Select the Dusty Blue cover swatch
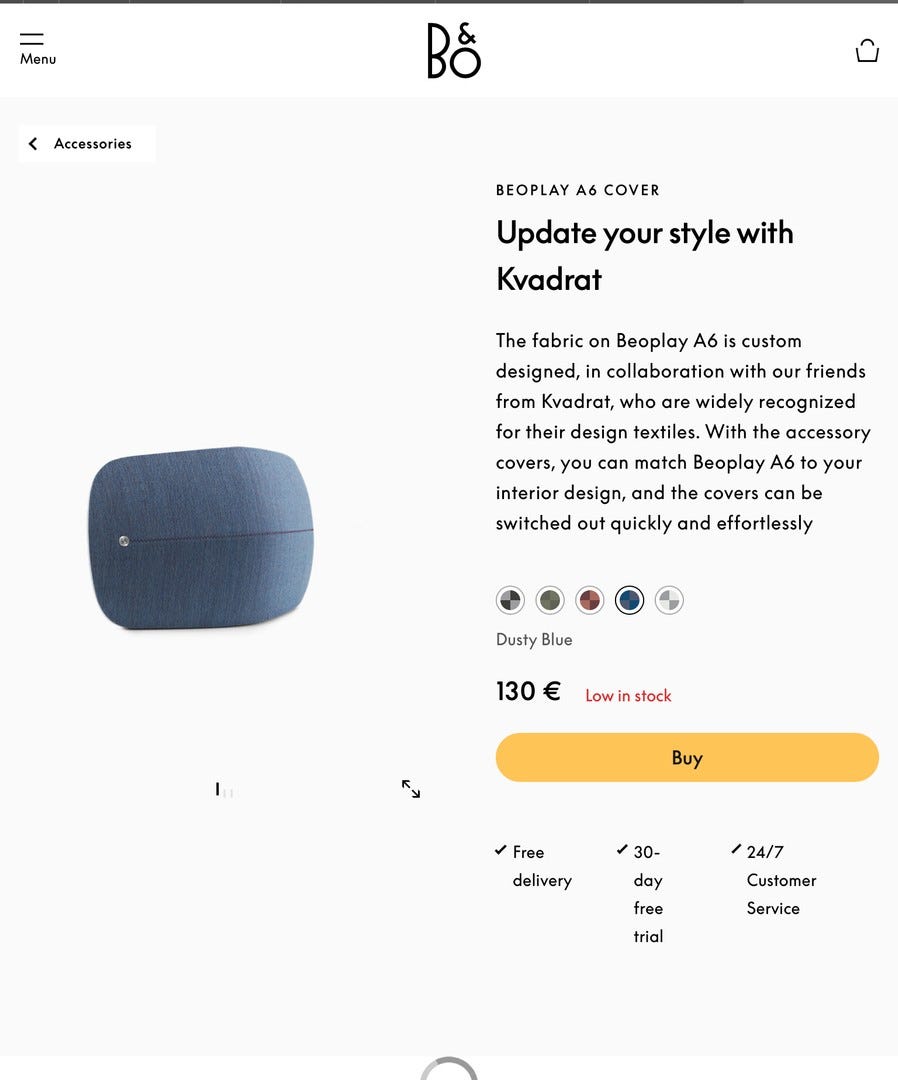The height and width of the screenshot is (1080, 898). point(629,600)
